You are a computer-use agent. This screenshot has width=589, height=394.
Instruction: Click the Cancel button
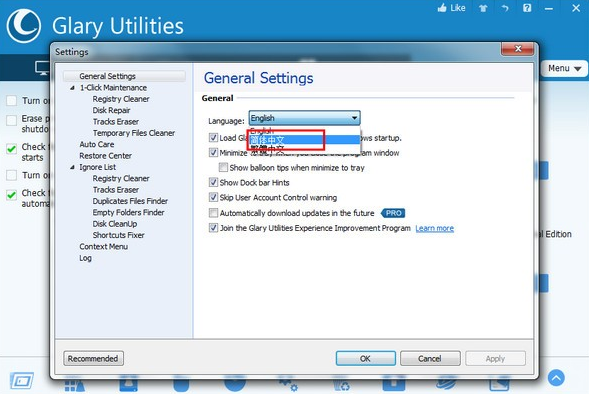tap(430, 359)
